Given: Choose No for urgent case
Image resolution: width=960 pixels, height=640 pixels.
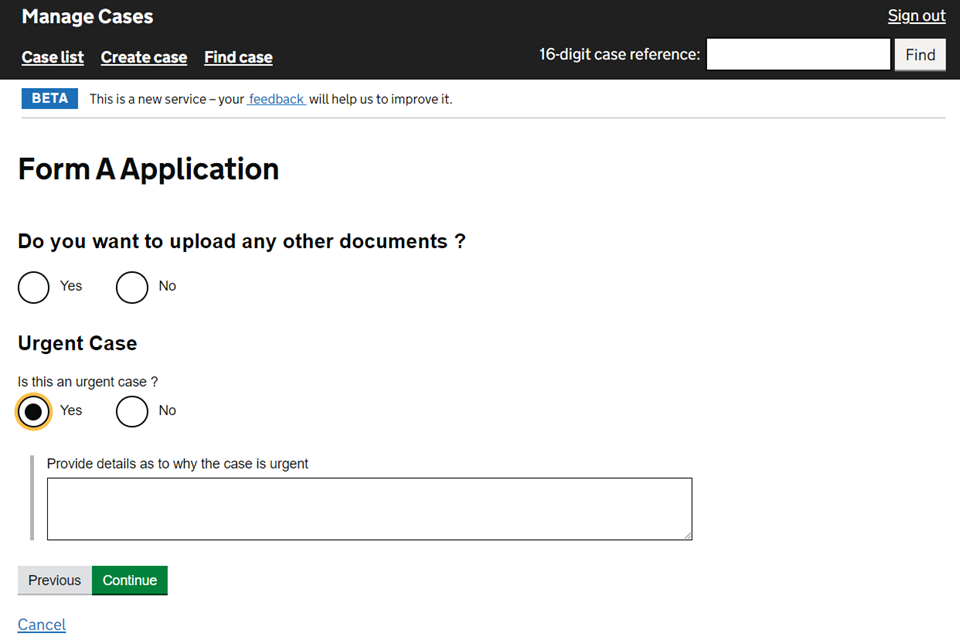Looking at the screenshot, I should coord(132,411).
